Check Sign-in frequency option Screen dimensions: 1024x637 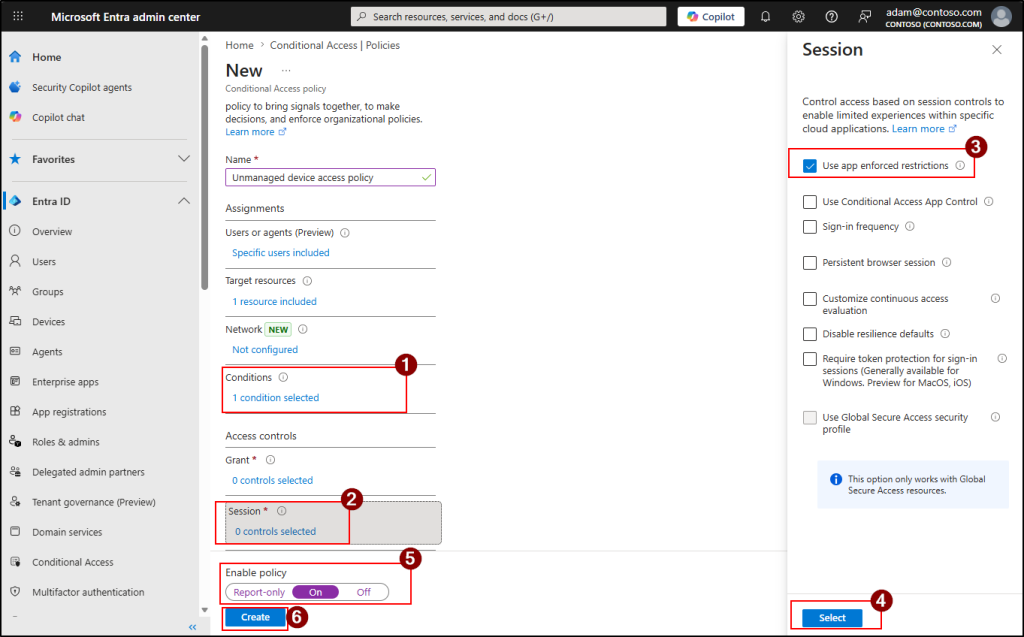810,227
